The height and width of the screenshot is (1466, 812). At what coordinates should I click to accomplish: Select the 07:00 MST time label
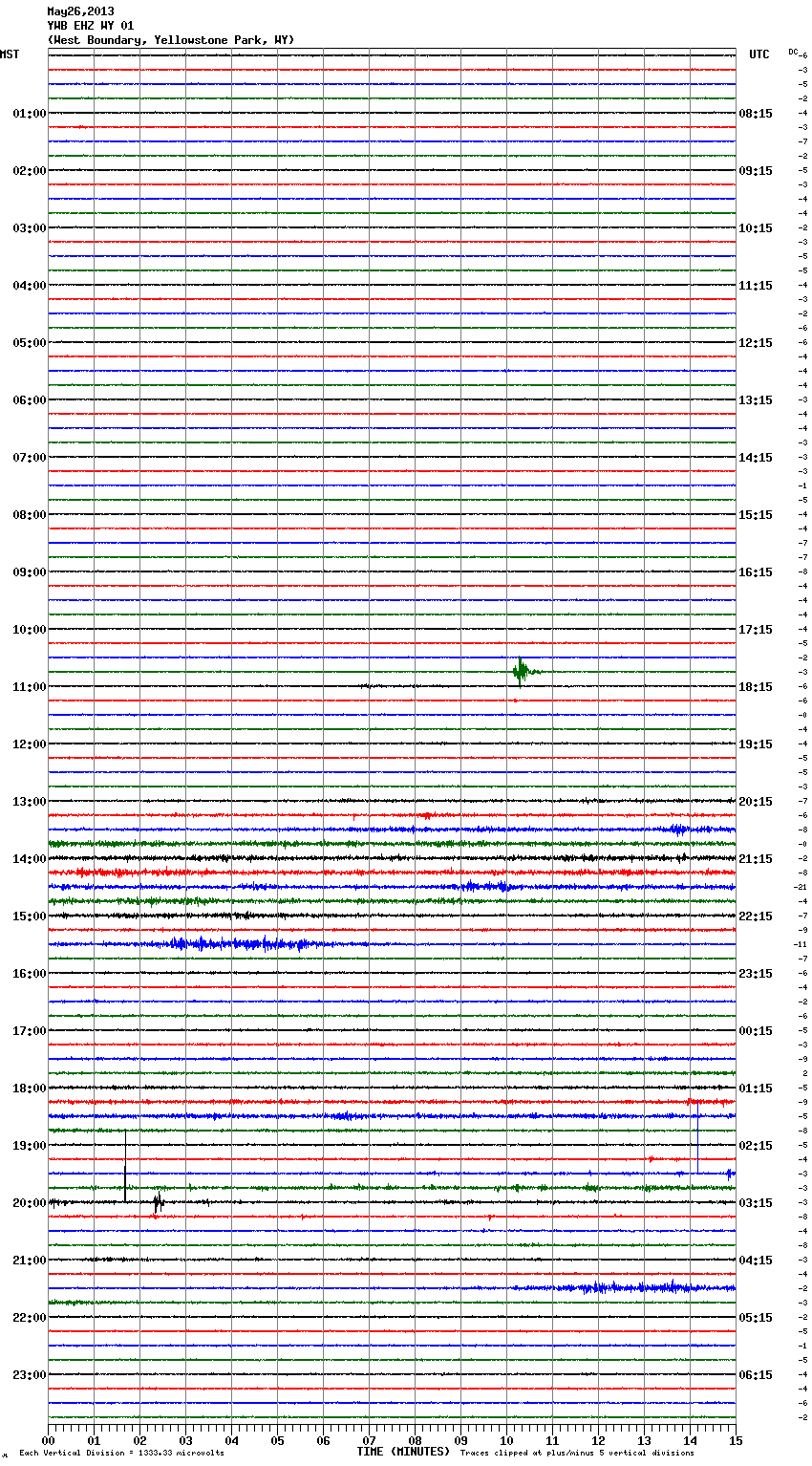click(x=30, y=457)
